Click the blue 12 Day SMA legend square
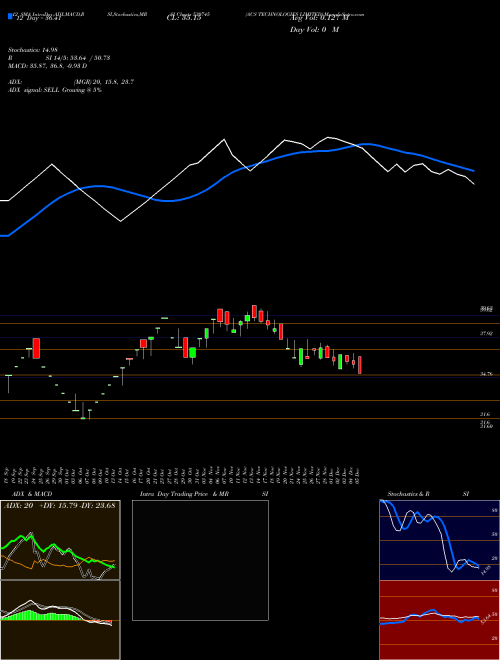 pos(10,16)
